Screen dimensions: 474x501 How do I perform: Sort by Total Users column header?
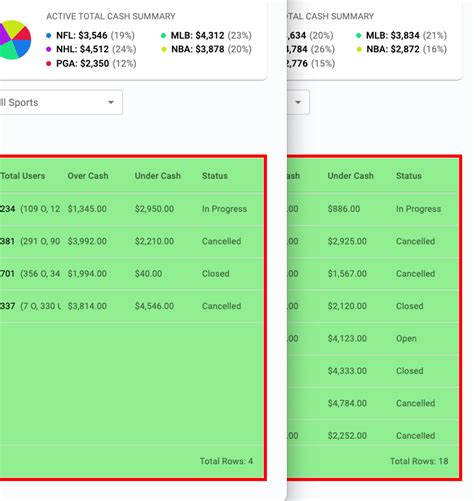[x=23, y=176]
